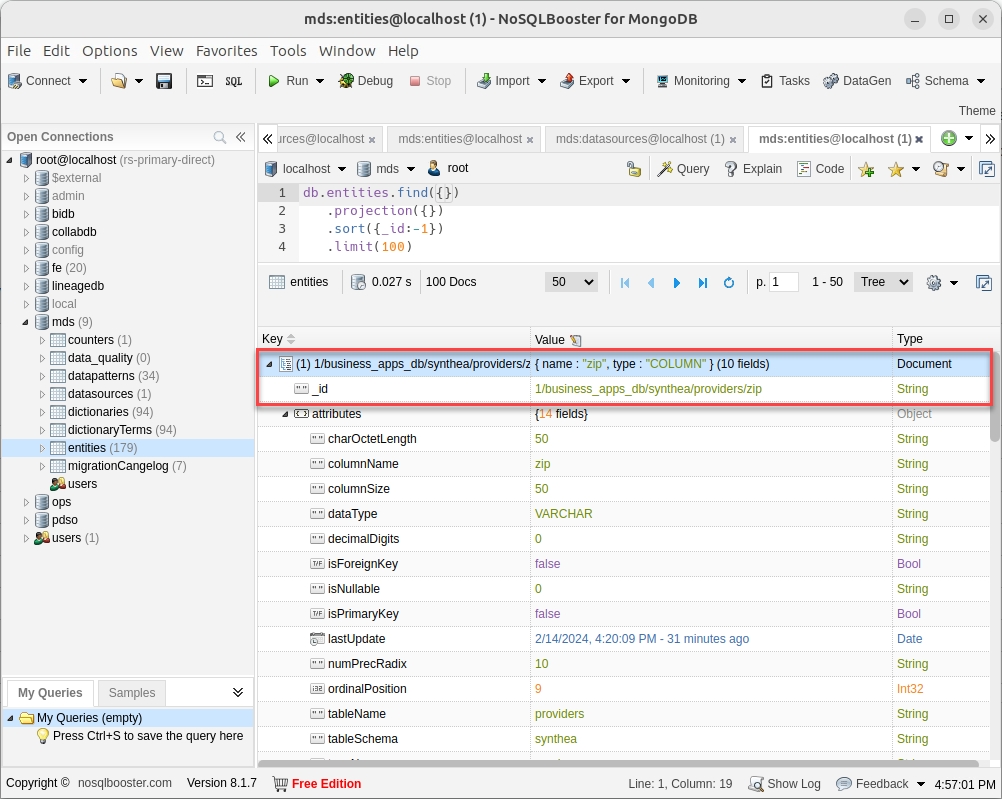This screenshot has width=1002, height=799.
Task: Open the Tree view mode dropdown
Action: [885, 282]
